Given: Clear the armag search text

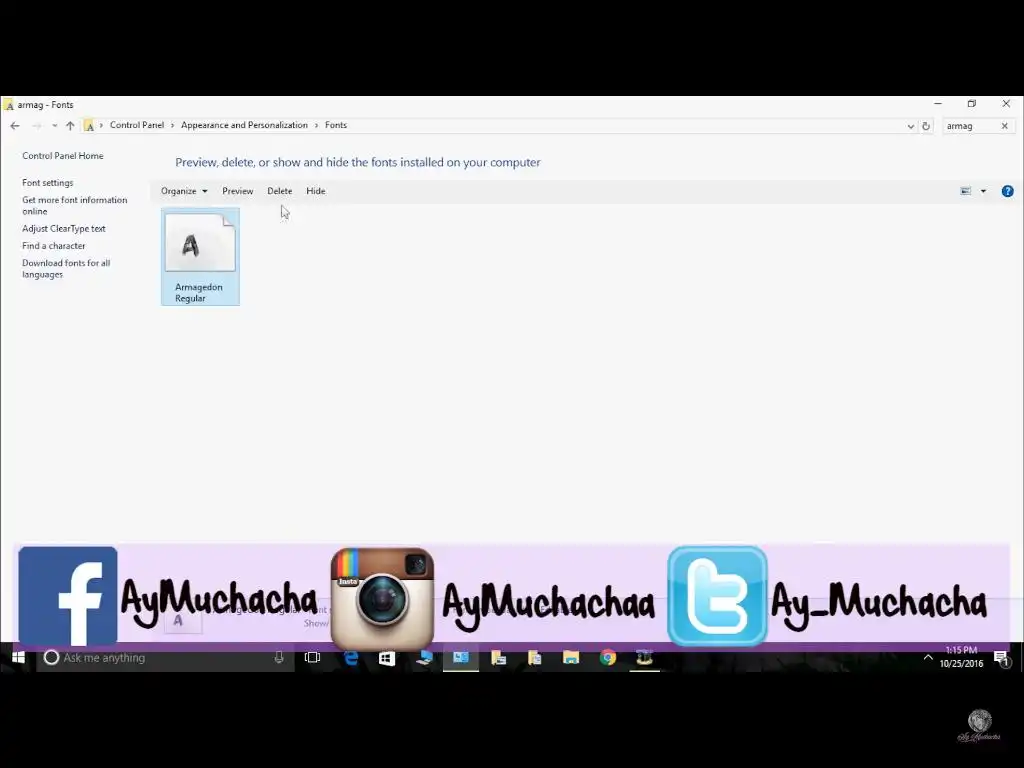Looking at the screenshot, I should pyautogui.click(x=1004, y=126).
